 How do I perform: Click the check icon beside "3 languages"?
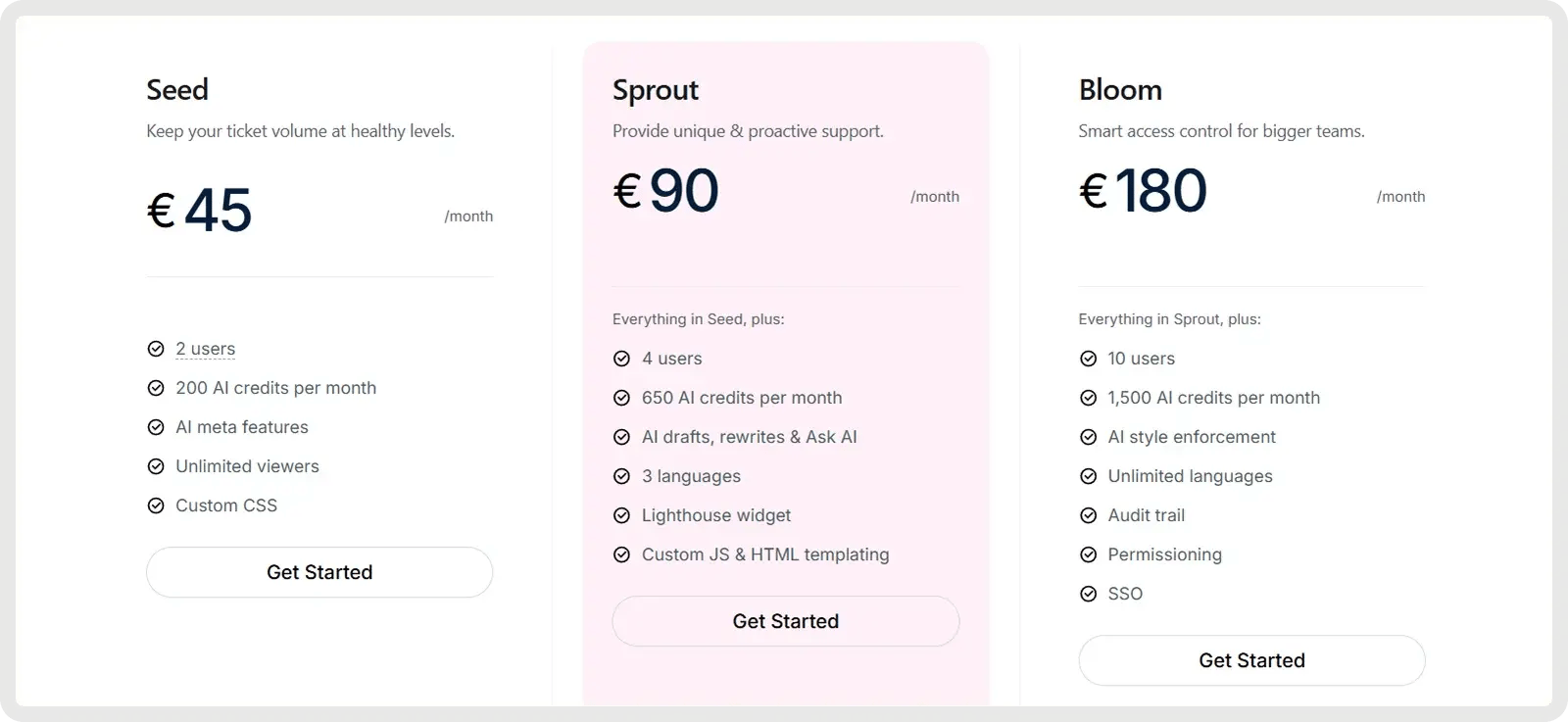coord(621,476)
